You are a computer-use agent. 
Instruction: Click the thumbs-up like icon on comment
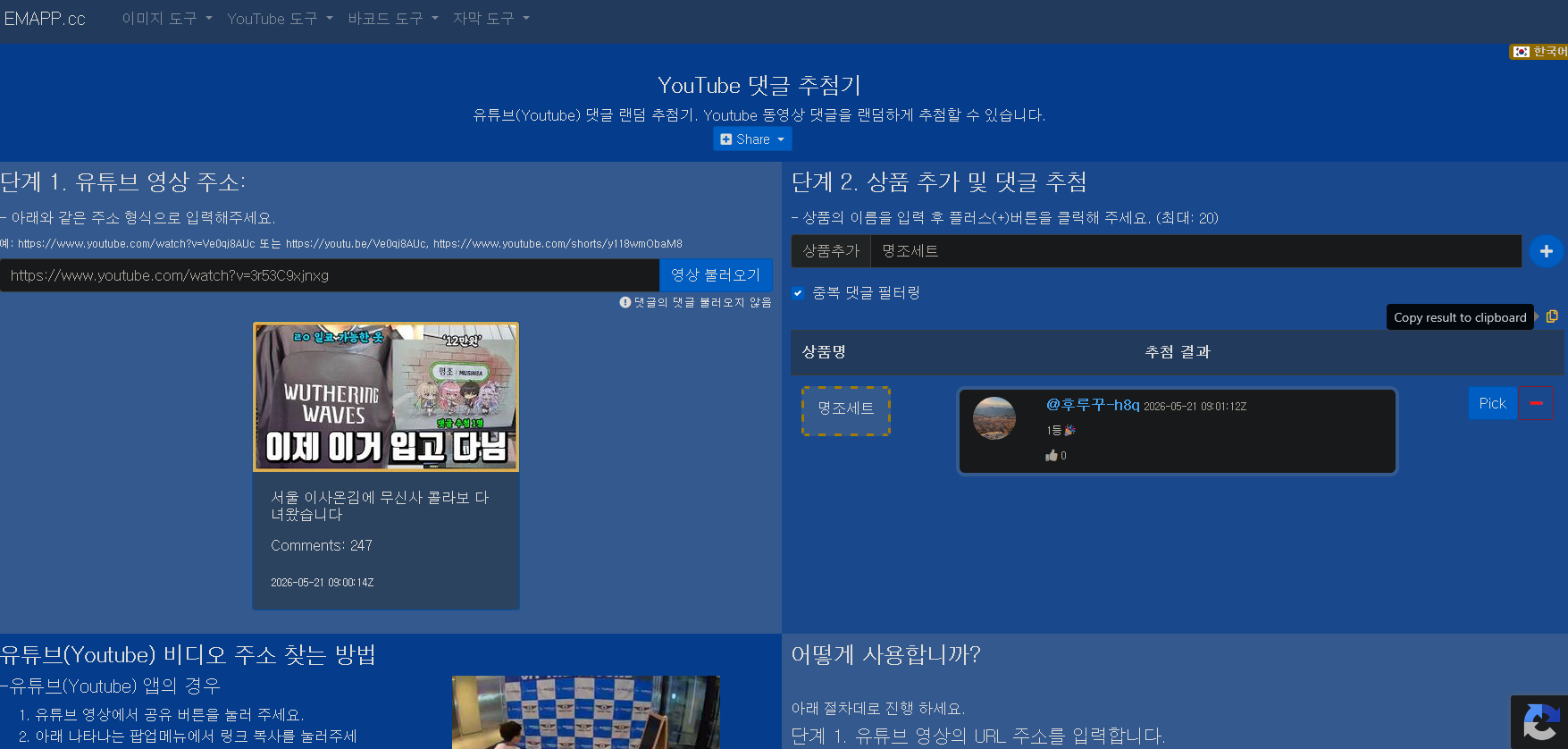click(x=1052, y=456)
